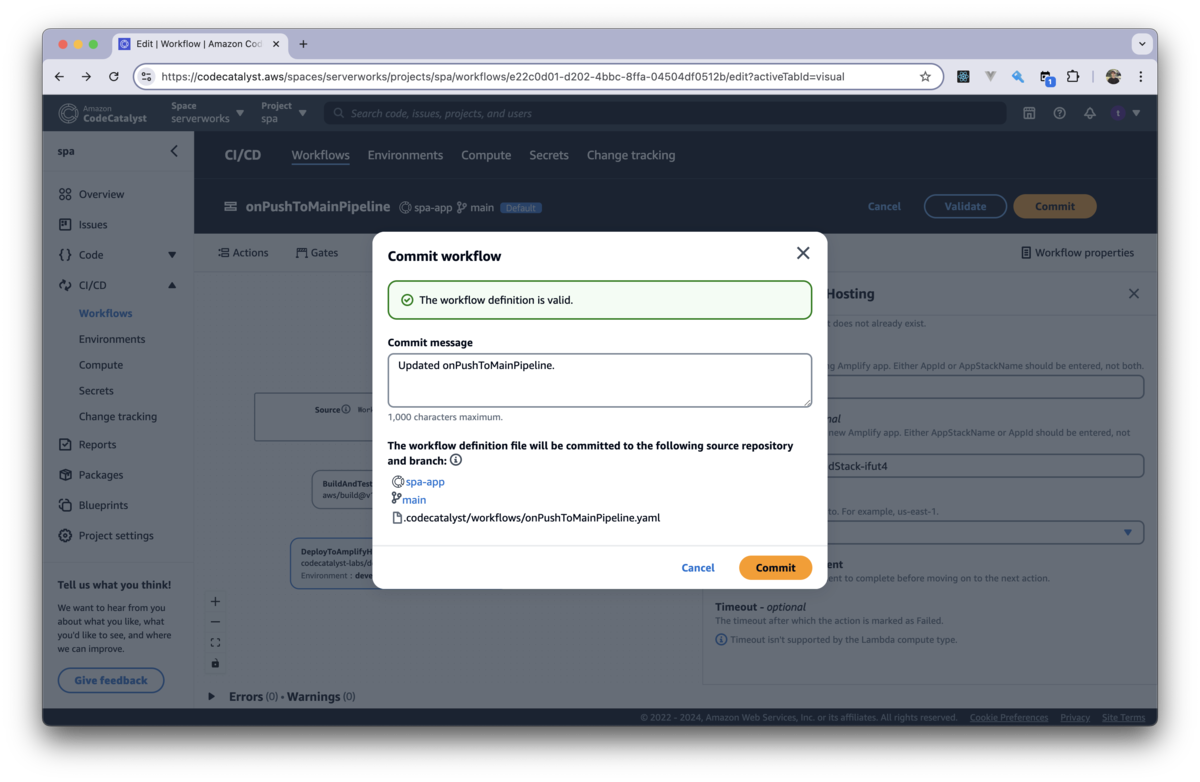Open Workflow properties
The image size is (1200, 782).
[x=1077, y=253]
